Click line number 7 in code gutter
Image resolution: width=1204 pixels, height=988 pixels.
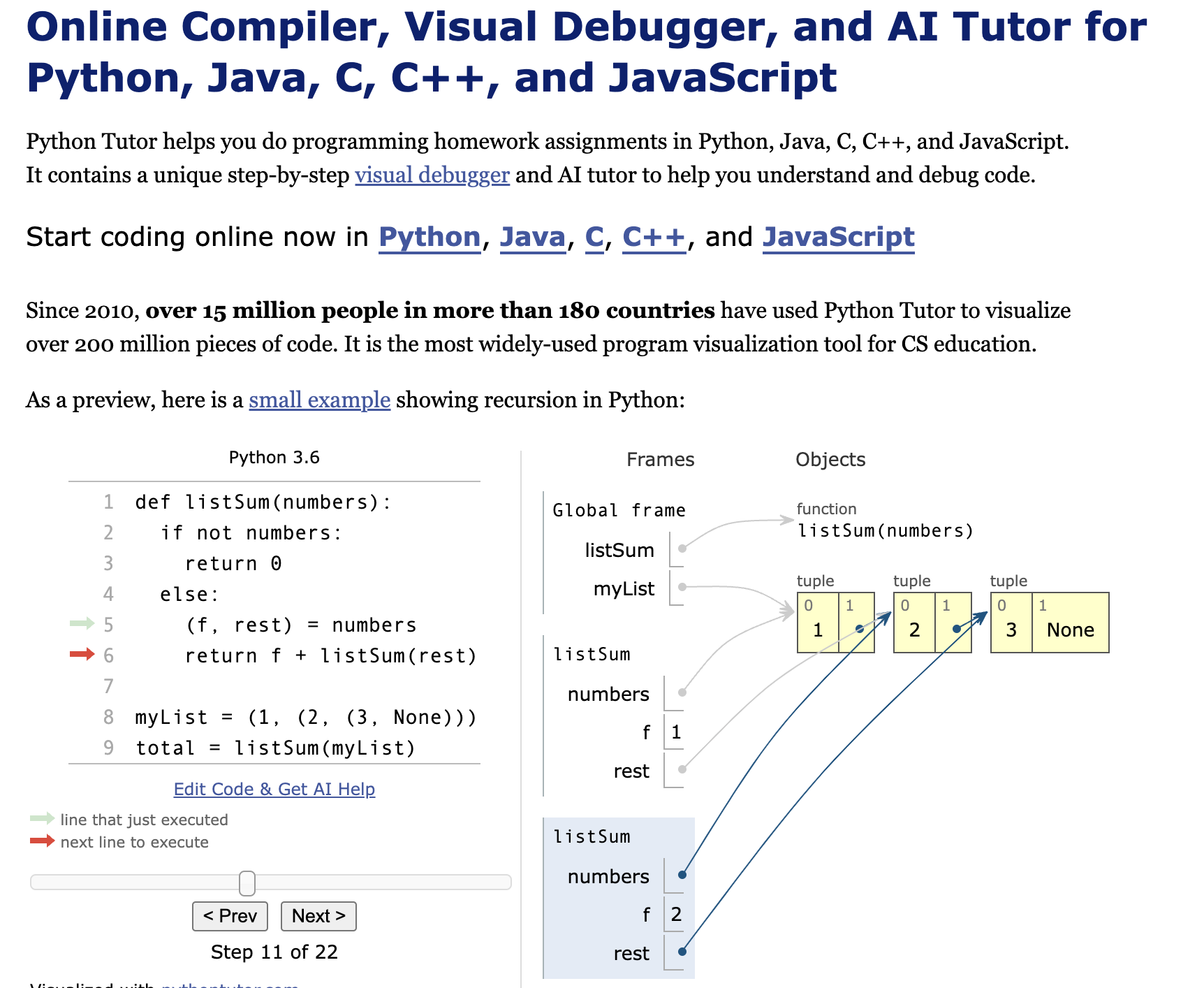tap(108, 687)
